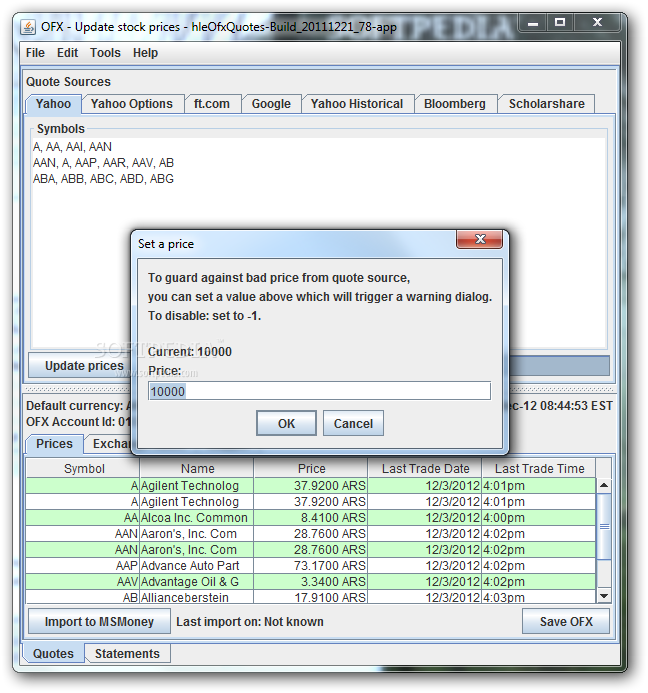Open the Help menu
Screen dimensions: 648x693
click(x=145, y=53)
